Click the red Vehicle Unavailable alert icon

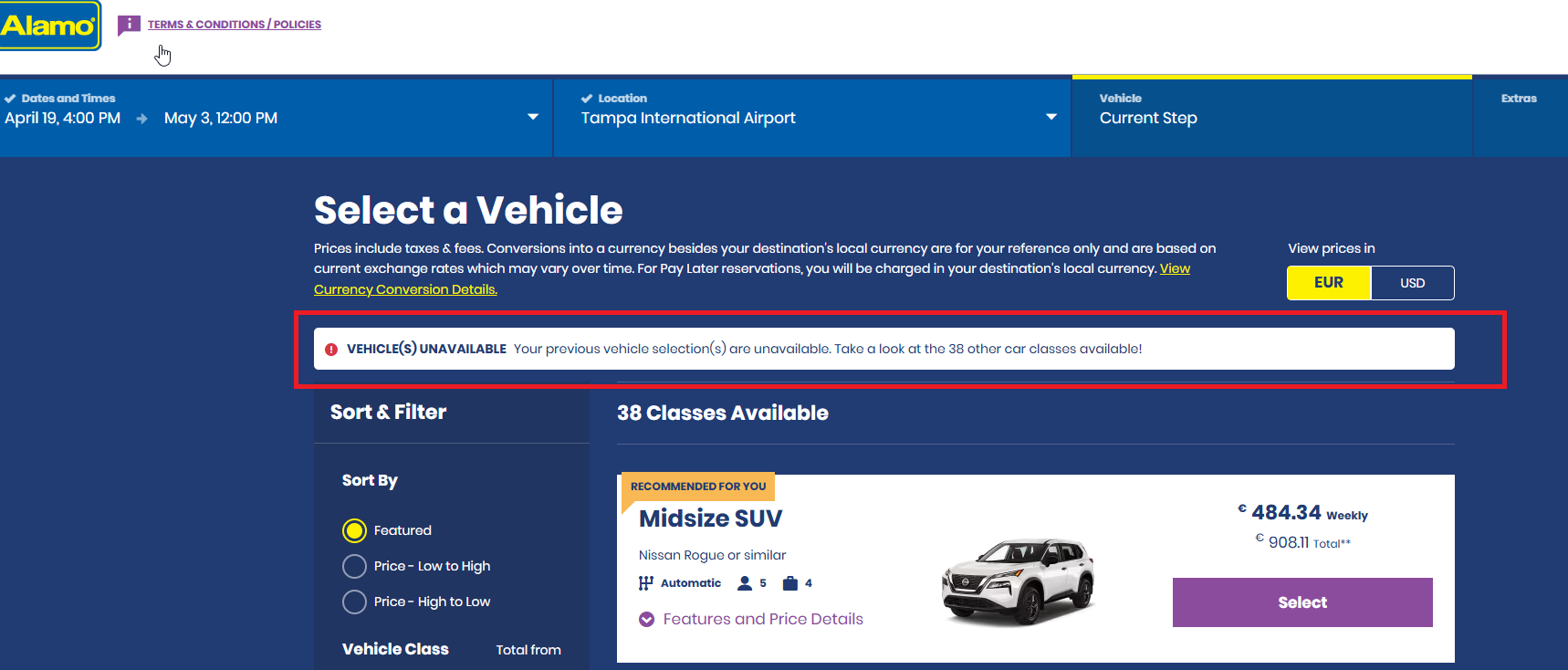click(331, 350)
